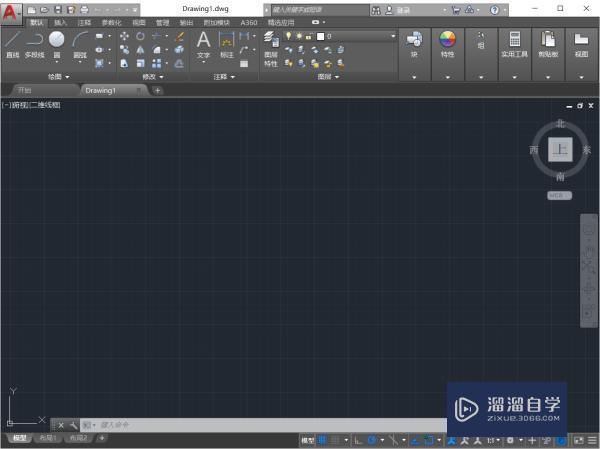The height and width of the screenshot is (449, 600).
Task: Open Layer Properties (图层特性) manager
Action: [271, 49]
